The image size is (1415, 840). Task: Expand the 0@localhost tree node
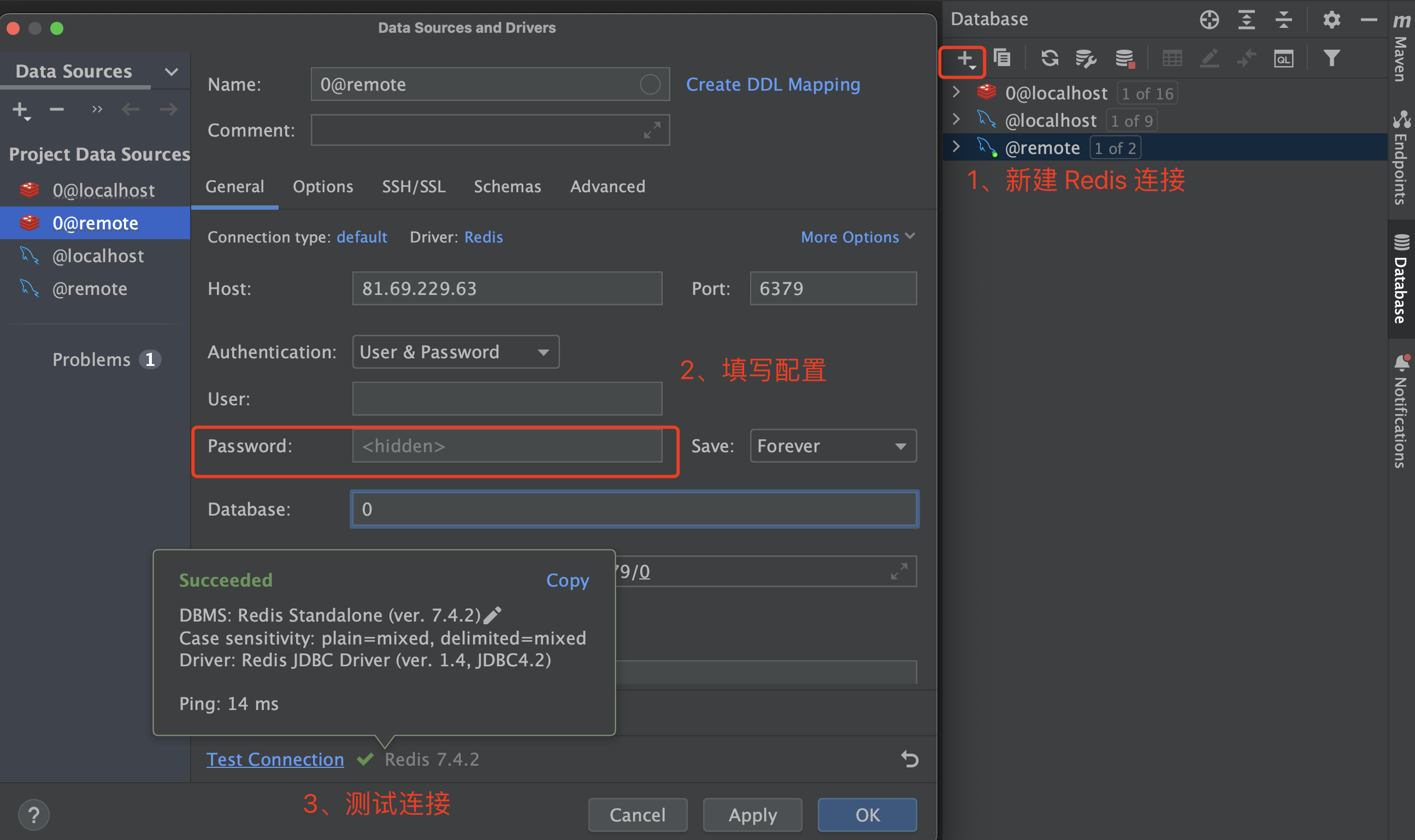[957, 92]
